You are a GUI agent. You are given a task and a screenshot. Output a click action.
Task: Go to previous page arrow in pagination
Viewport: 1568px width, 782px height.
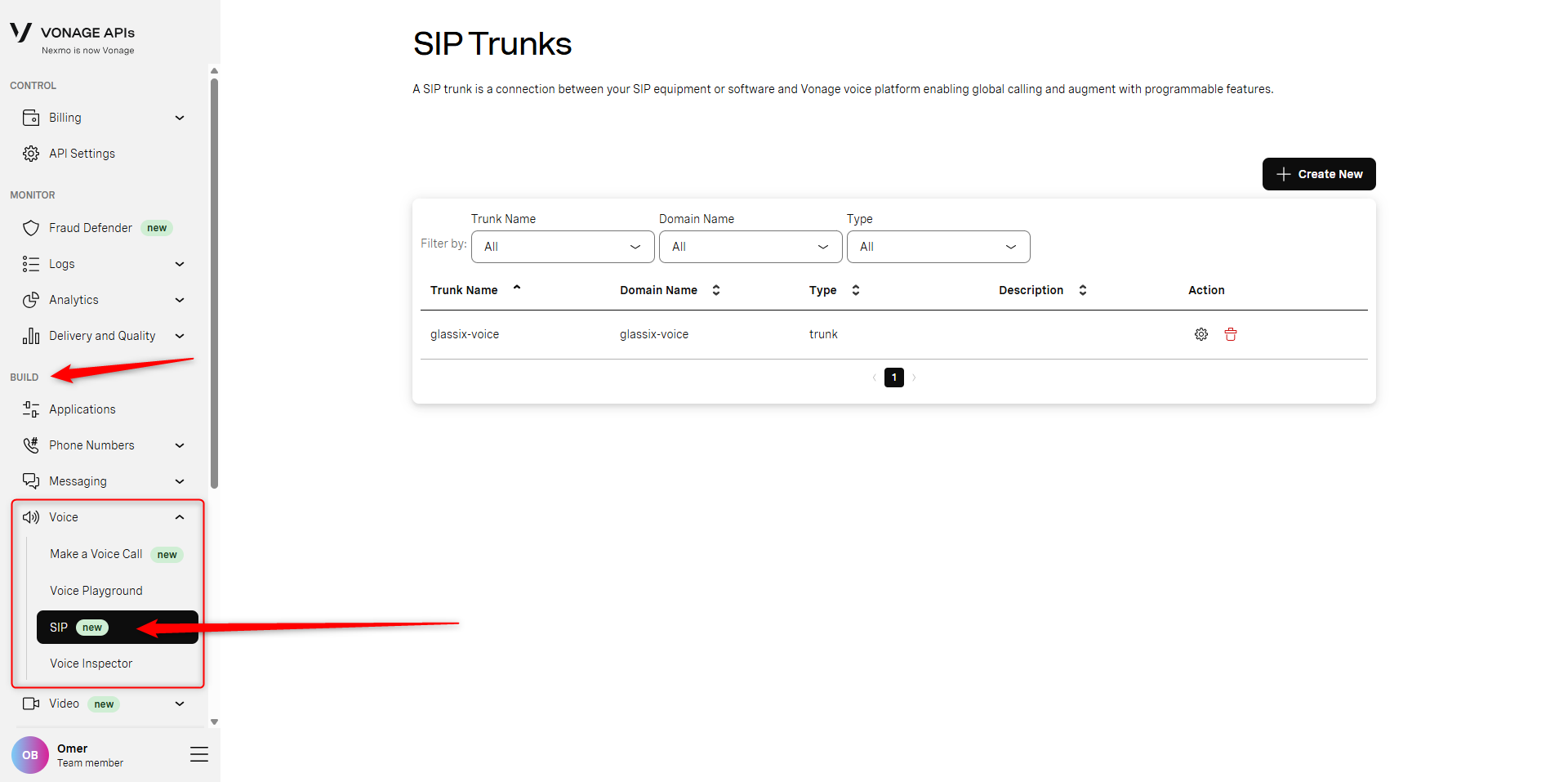click(x=875, y=378)
